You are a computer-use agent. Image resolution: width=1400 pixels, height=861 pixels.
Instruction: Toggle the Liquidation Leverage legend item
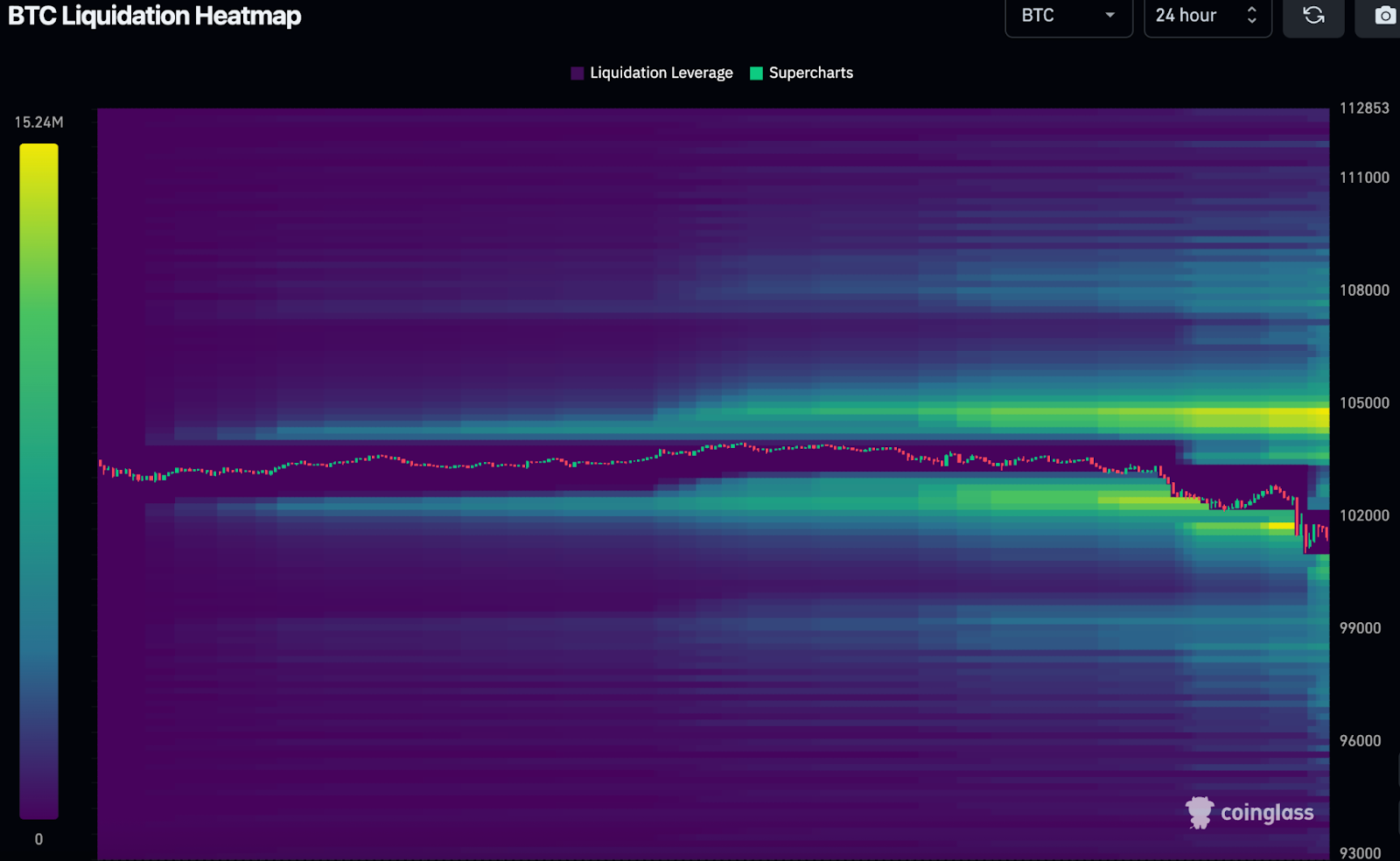tap(652, 73)
